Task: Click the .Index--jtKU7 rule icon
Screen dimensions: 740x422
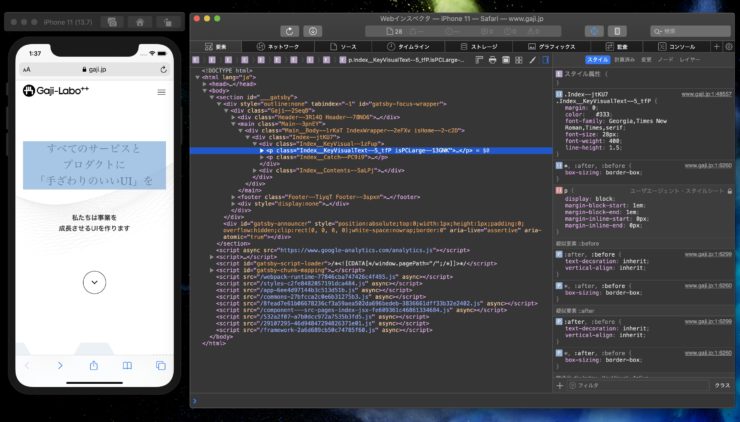Action: (x=559, y=94)
